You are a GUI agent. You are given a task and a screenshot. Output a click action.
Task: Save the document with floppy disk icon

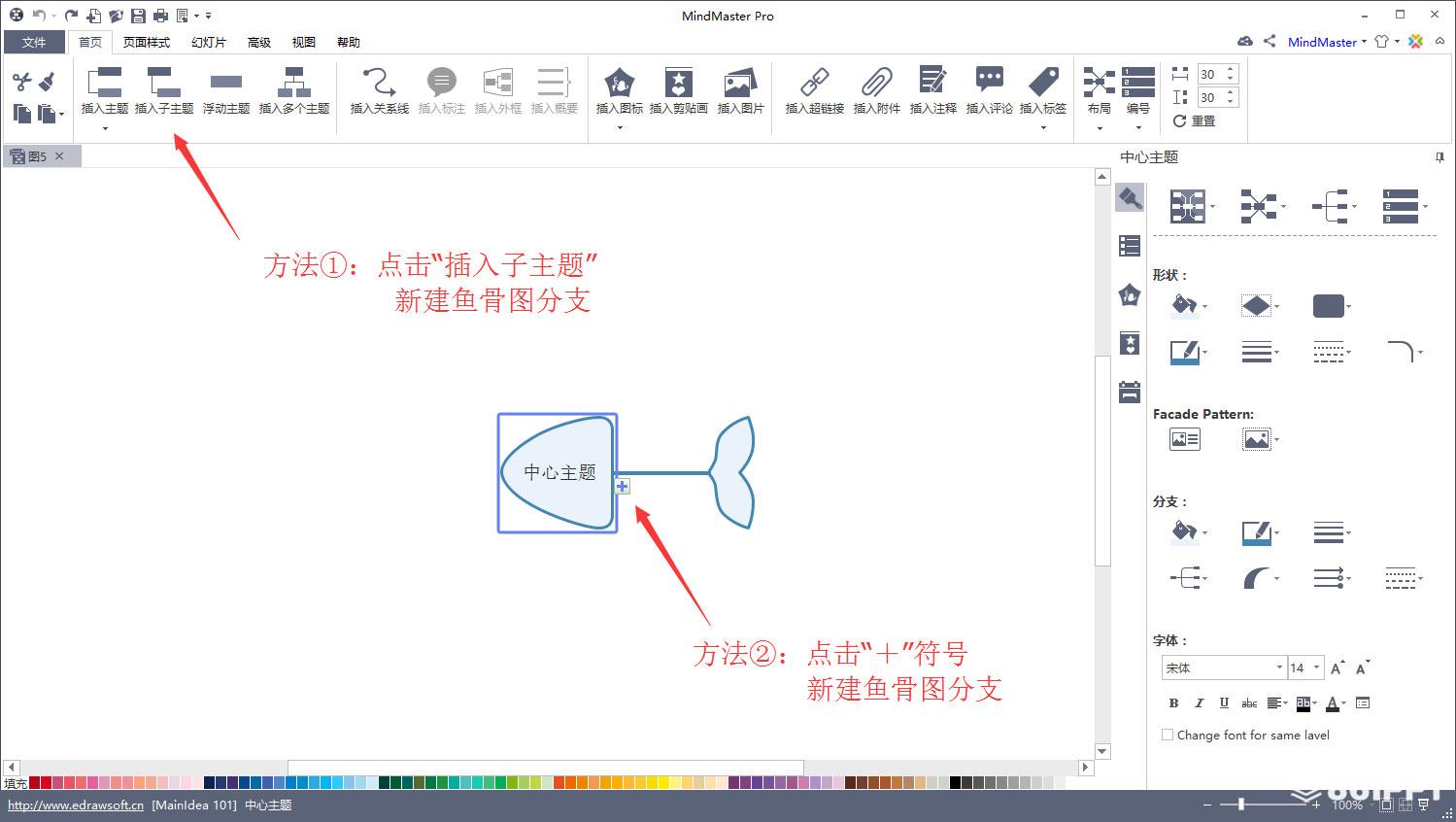pyautogui.click(x=138, y=16)
